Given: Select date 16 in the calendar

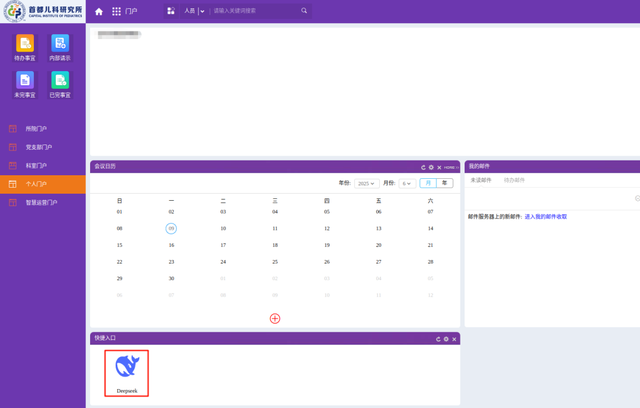Looking at the screenshot, I should (x=171, y=245).
